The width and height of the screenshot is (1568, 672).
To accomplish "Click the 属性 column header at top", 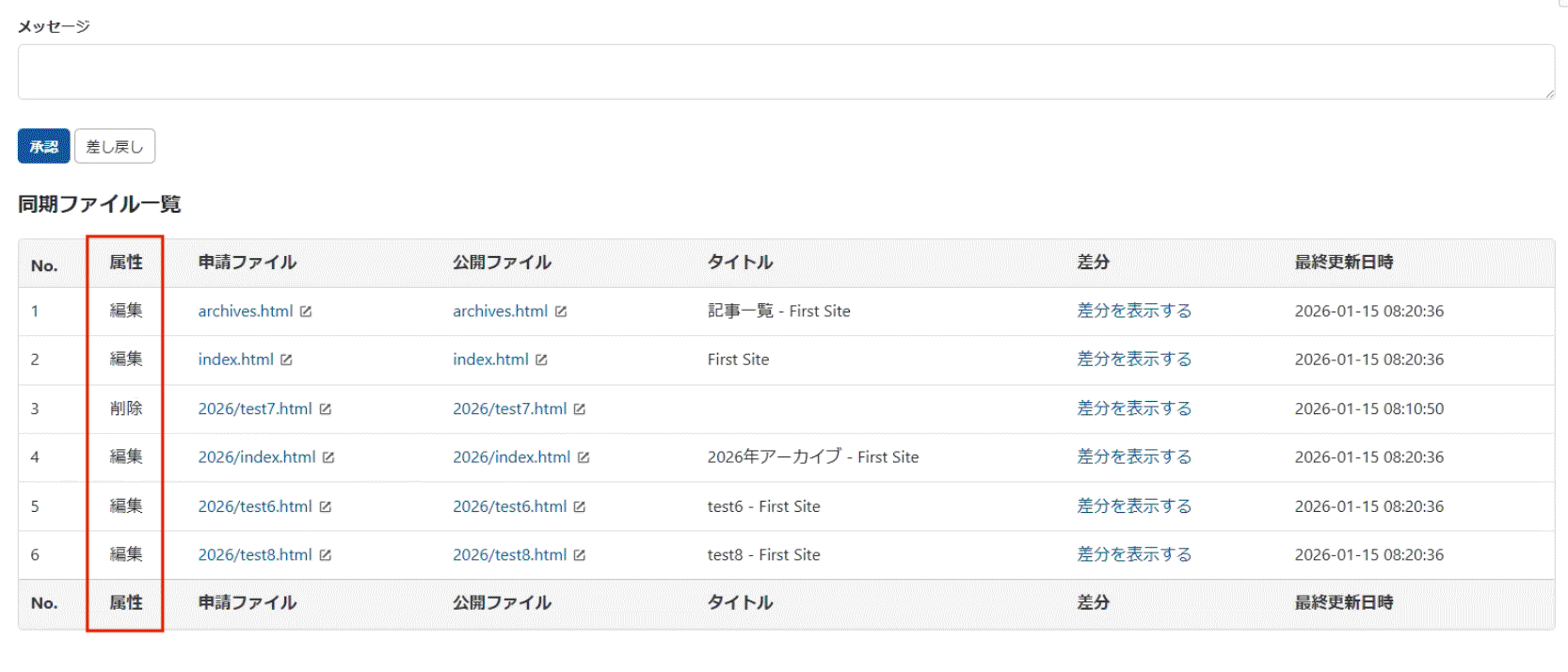I will (x=126, y=263).
